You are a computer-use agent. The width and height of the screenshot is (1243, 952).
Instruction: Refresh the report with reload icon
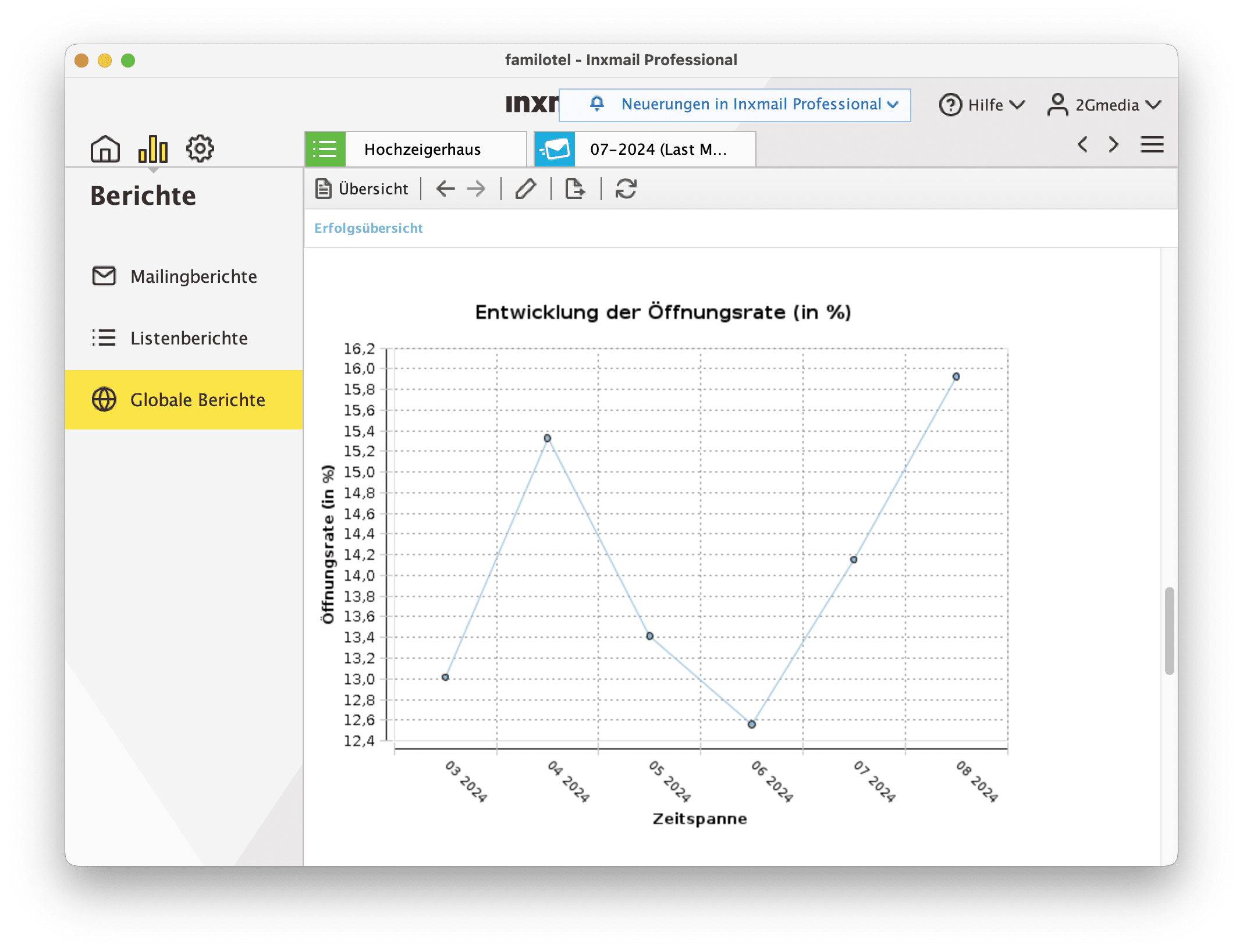626,189
